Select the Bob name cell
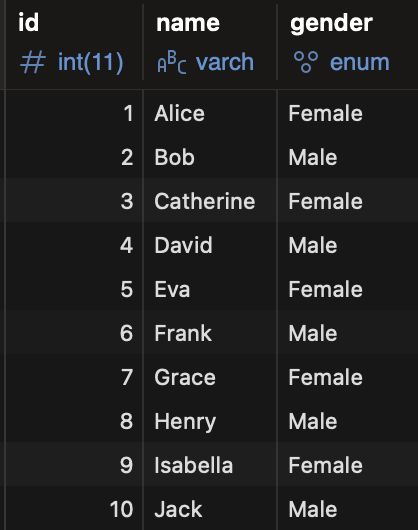Image resolution: width=418 pixels, height=530 pixels. [x=210, y=158]
